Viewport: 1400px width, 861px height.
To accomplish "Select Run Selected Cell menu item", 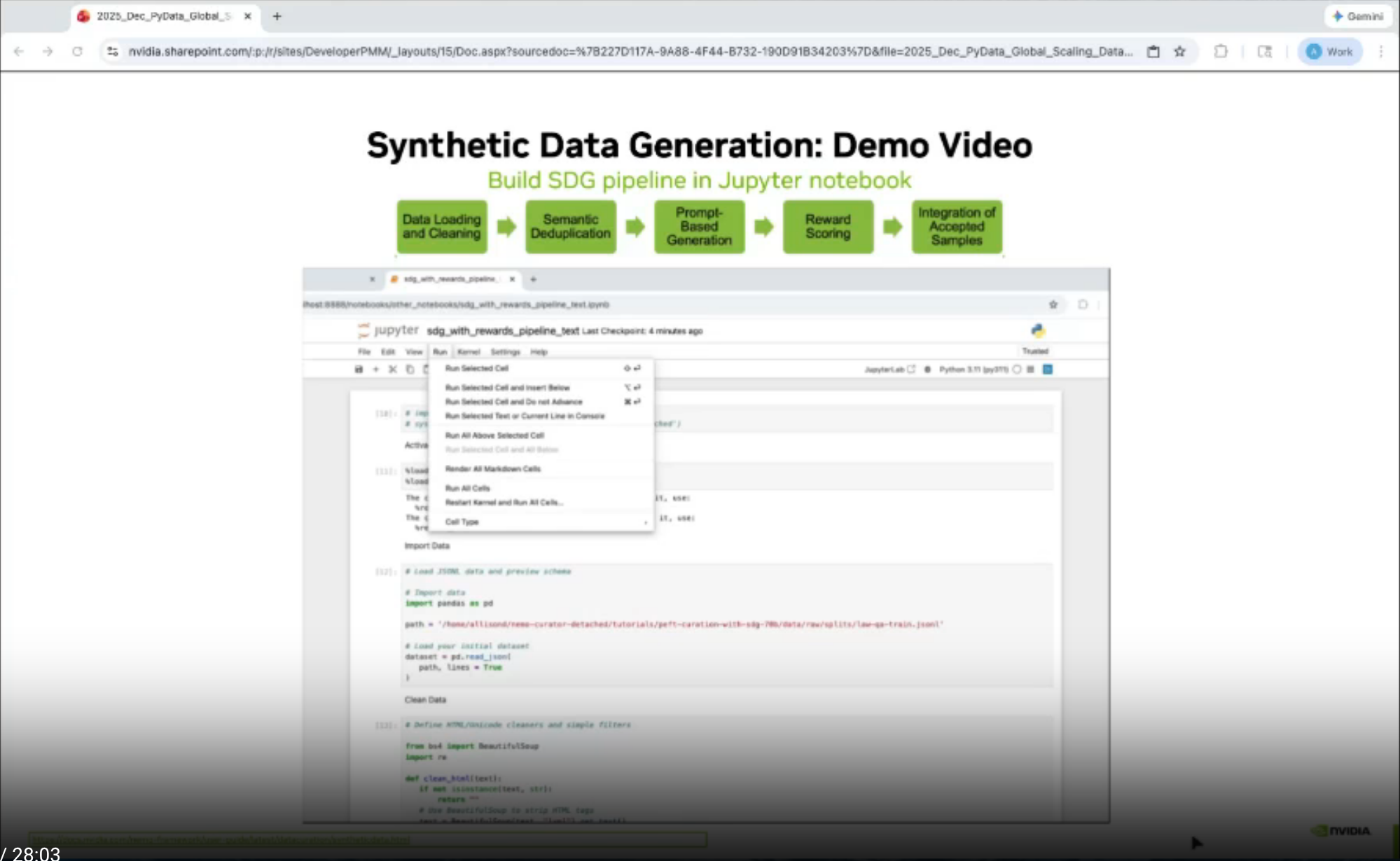I will click(477, 368).
